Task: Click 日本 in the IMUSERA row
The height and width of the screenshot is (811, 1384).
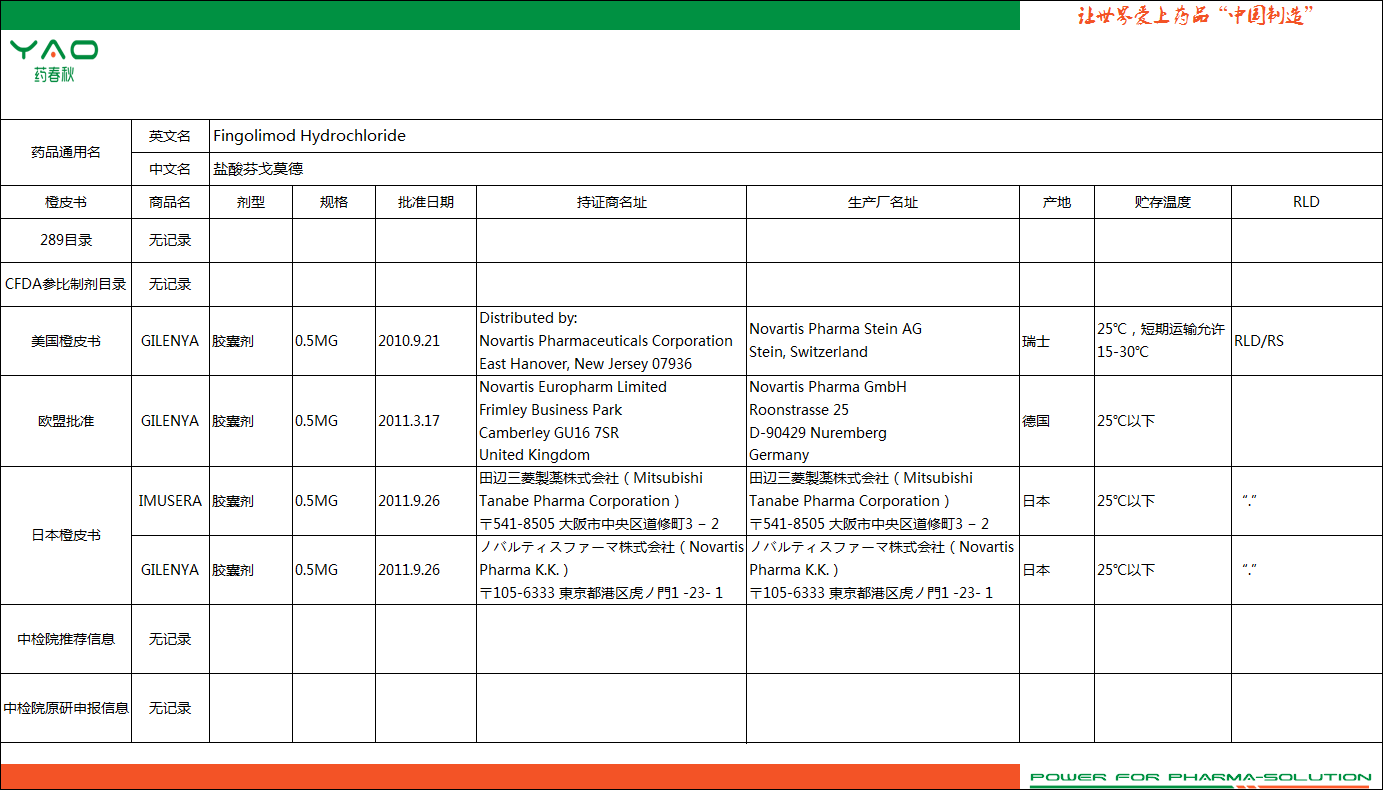Action: (1057, 501)
